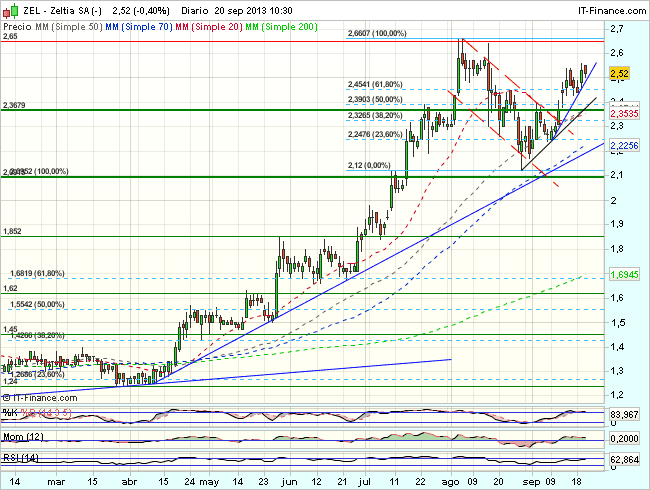Click the 62,864 RSI value box
Screen dimensions: 650x490
click(x=624, y=460)
